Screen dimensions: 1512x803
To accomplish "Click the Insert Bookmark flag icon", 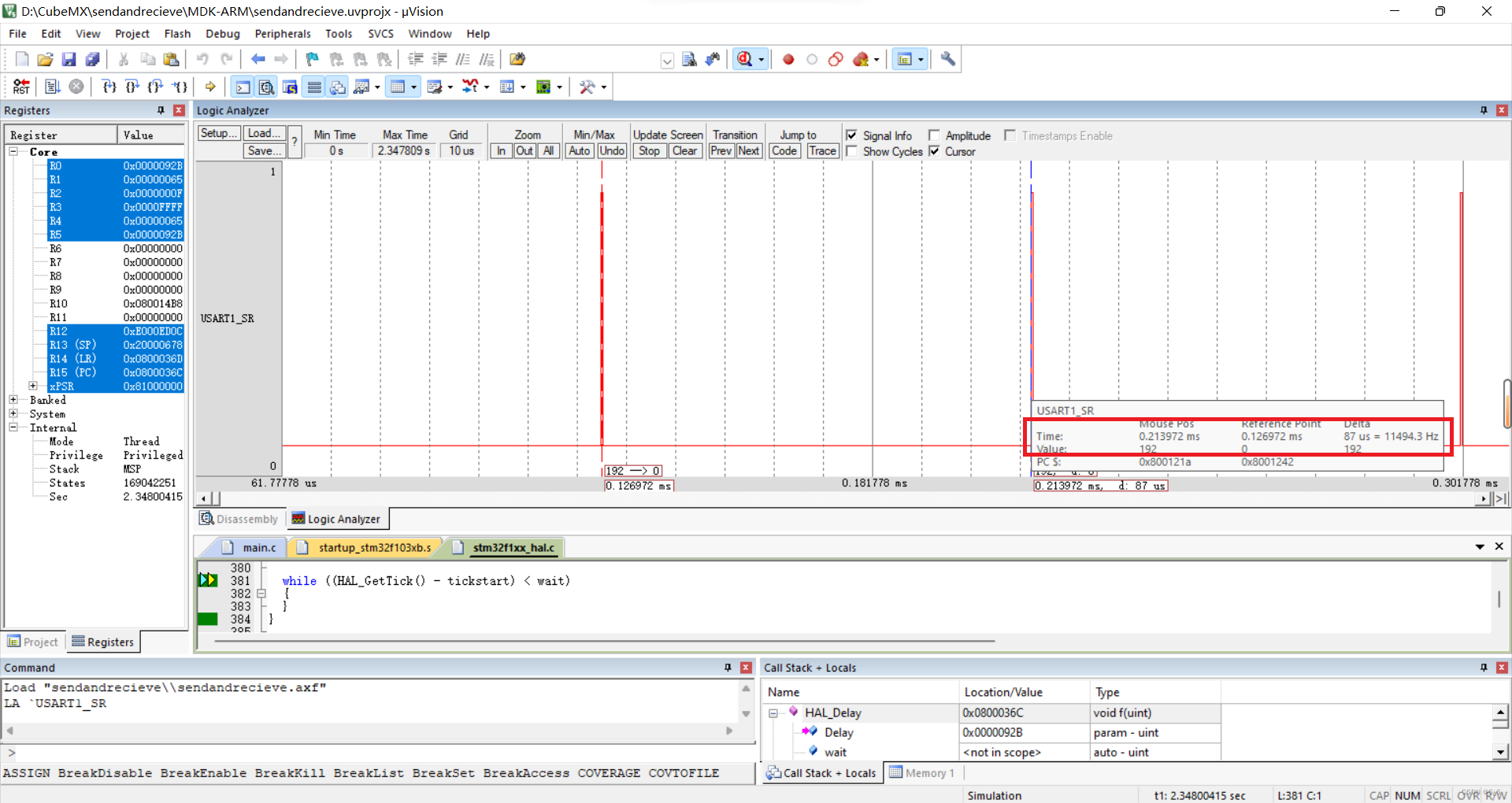I will pos(313,59).
